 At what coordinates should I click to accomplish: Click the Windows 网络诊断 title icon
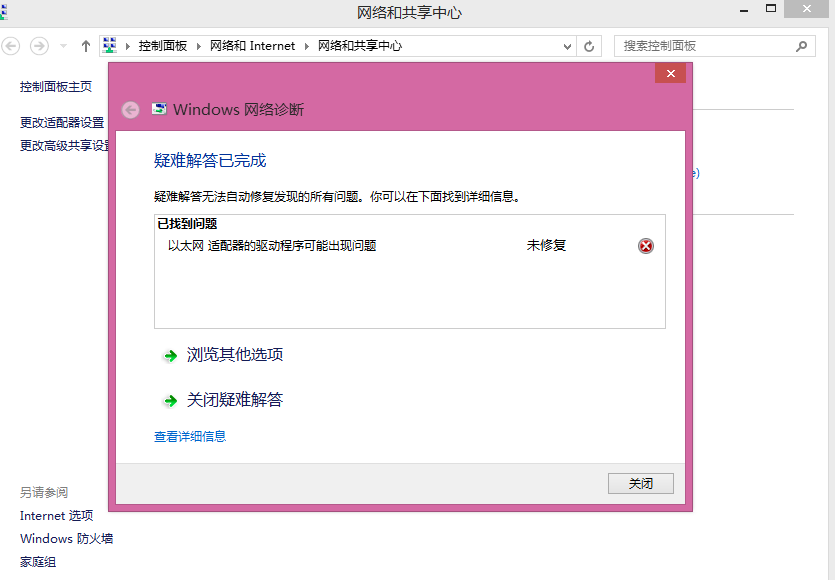click(x=159, y=109)
